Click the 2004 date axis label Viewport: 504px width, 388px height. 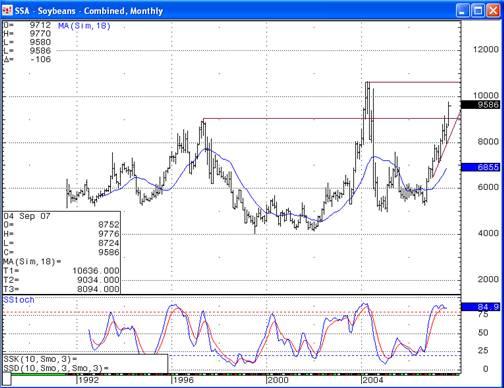[x=373, y=380]
